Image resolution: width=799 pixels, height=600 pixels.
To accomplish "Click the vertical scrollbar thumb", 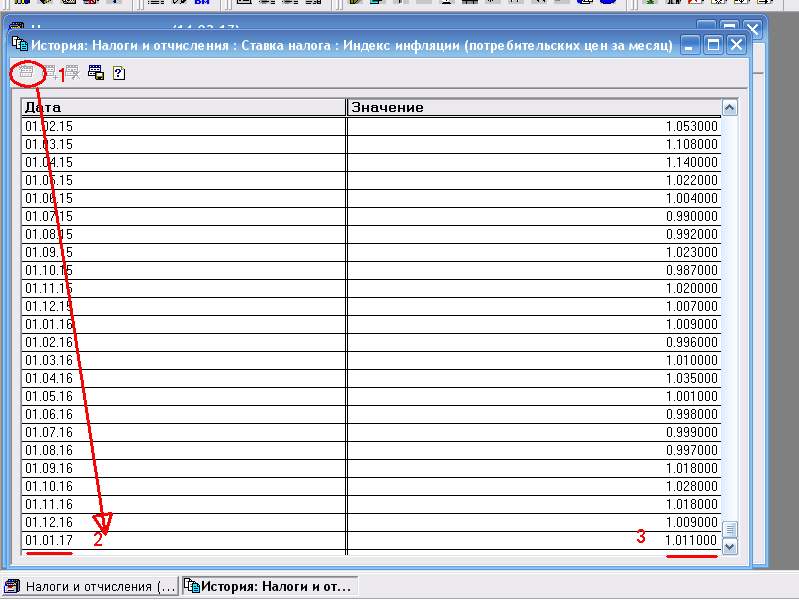I will point(730,529).
